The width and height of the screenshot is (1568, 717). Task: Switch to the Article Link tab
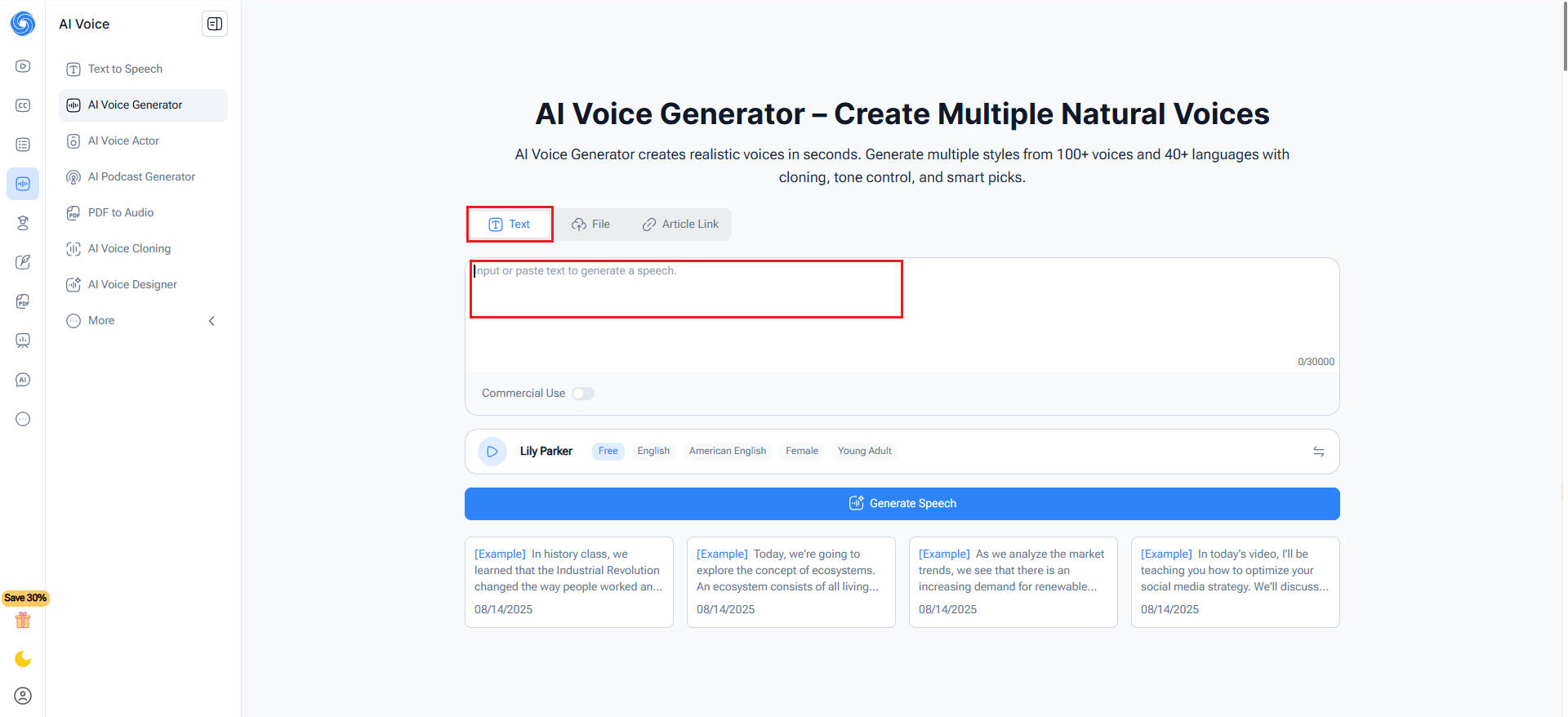pos(681,225)
